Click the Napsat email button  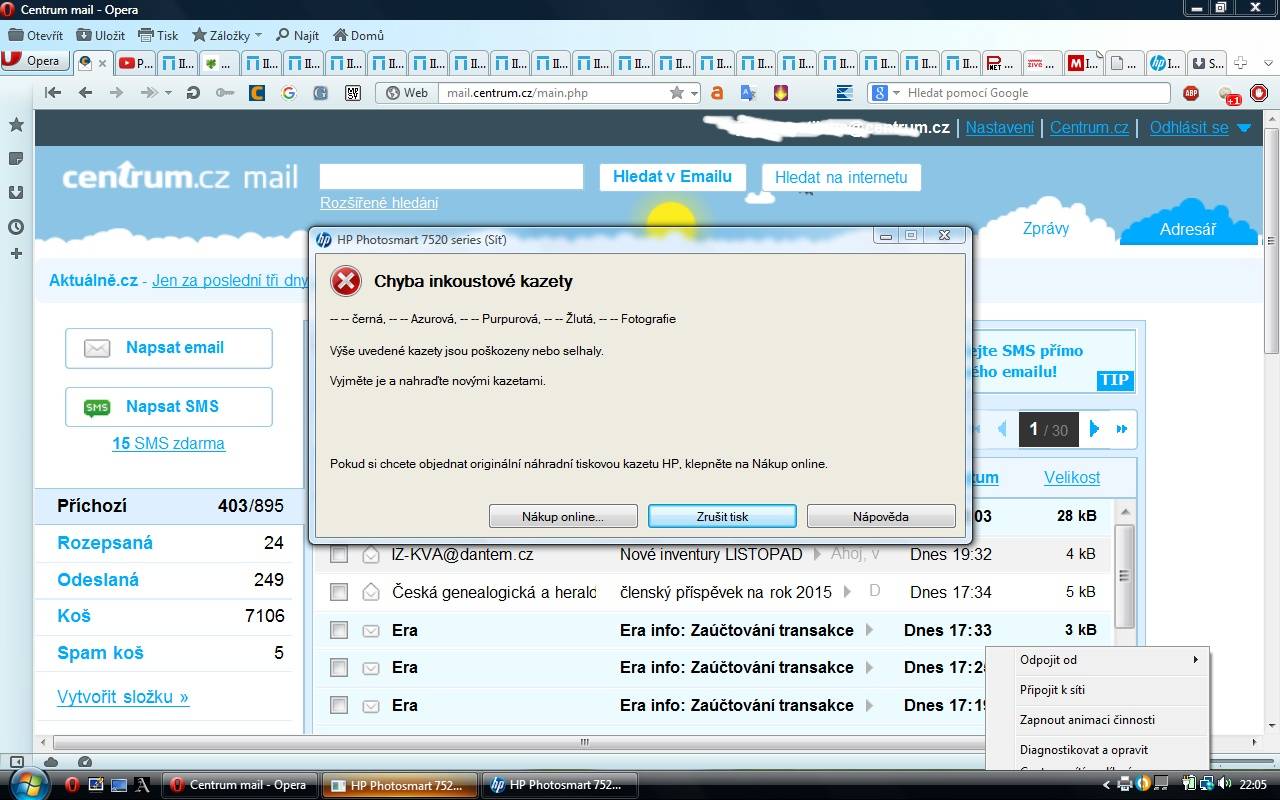point(168,348)
